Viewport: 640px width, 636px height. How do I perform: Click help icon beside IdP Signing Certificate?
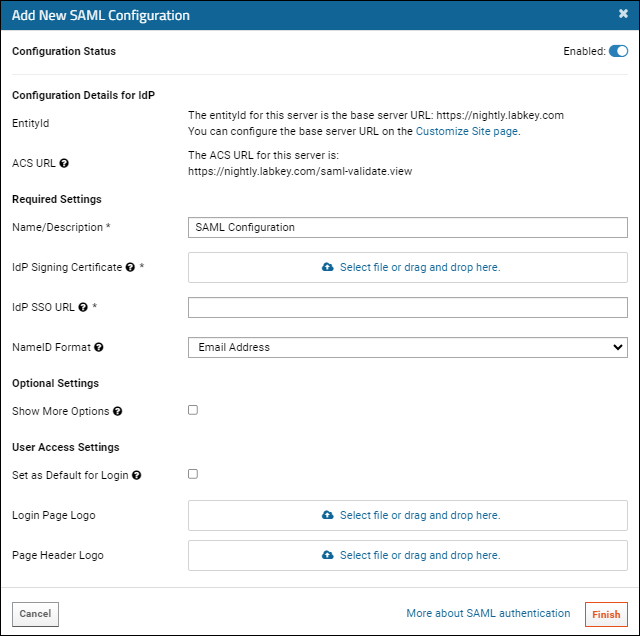pyautogui.click(x=130, y=267)
